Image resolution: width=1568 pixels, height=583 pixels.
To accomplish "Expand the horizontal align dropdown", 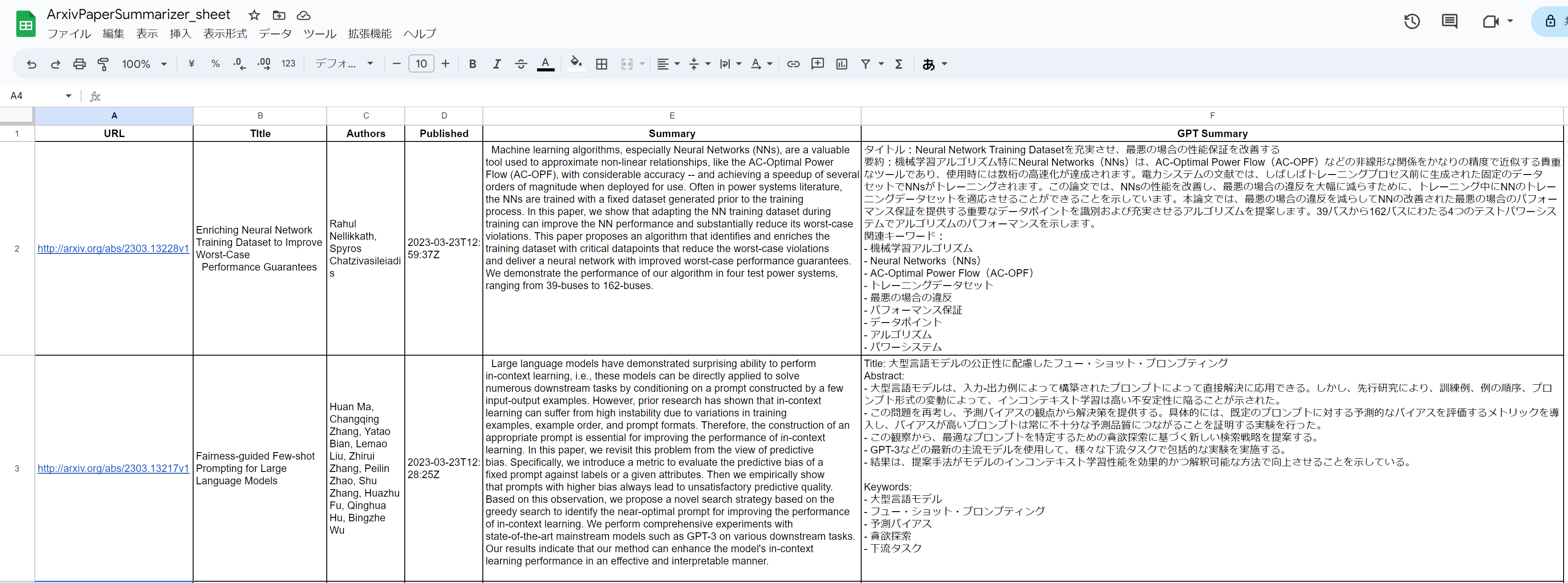I will pyautogui.click(x=668, y=64).
